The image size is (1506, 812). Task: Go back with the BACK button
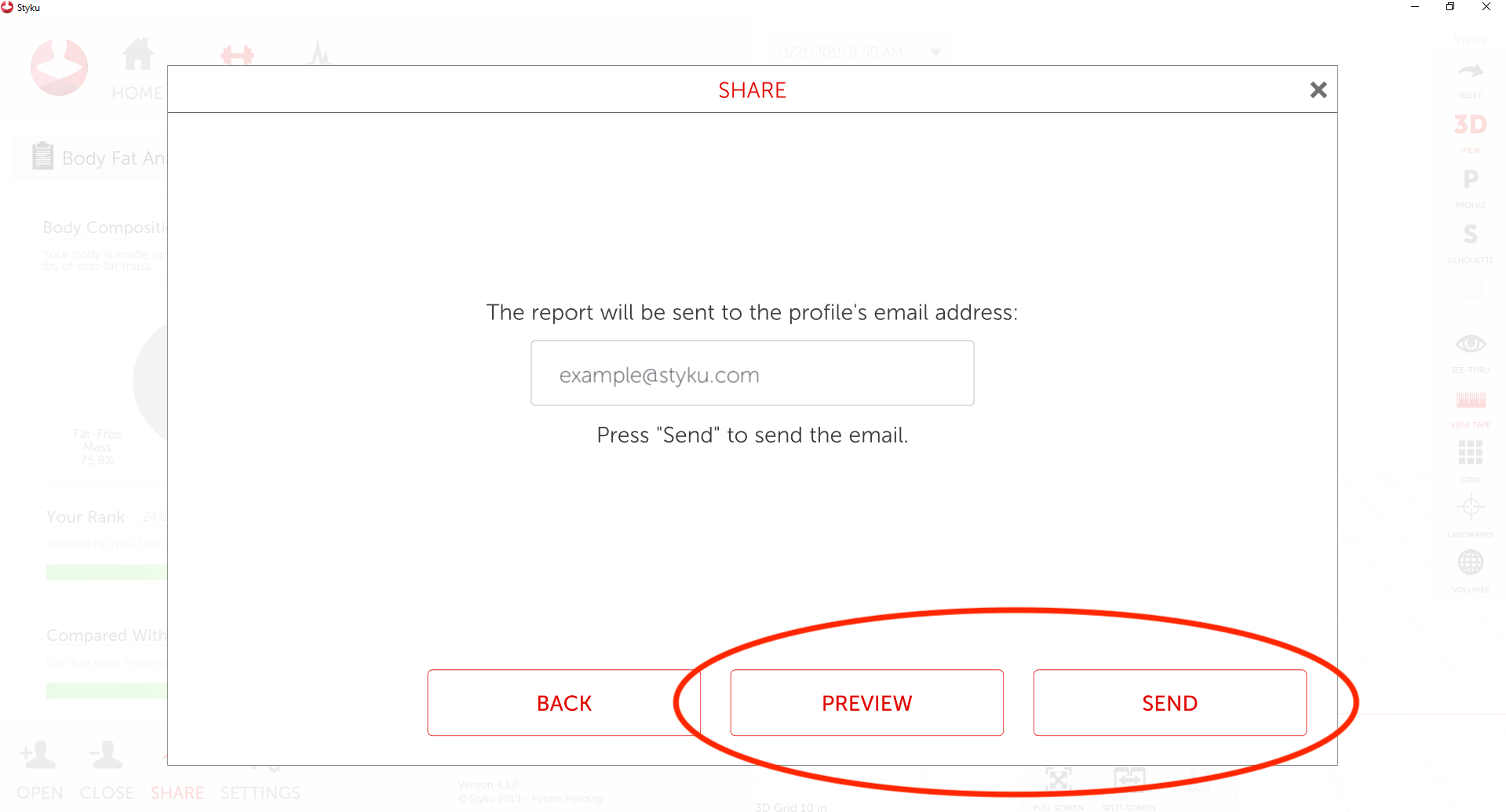pyautogui.click(x=563, y=703)
